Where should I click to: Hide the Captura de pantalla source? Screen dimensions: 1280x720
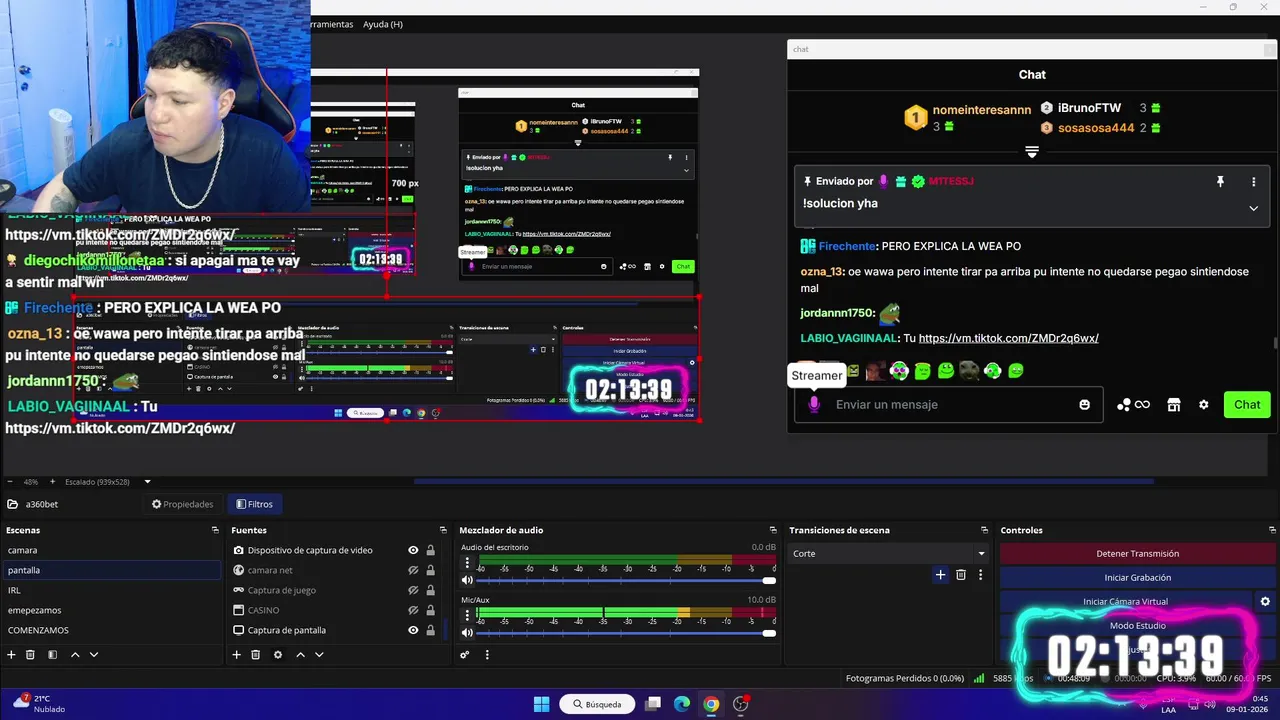pos(413,630)
